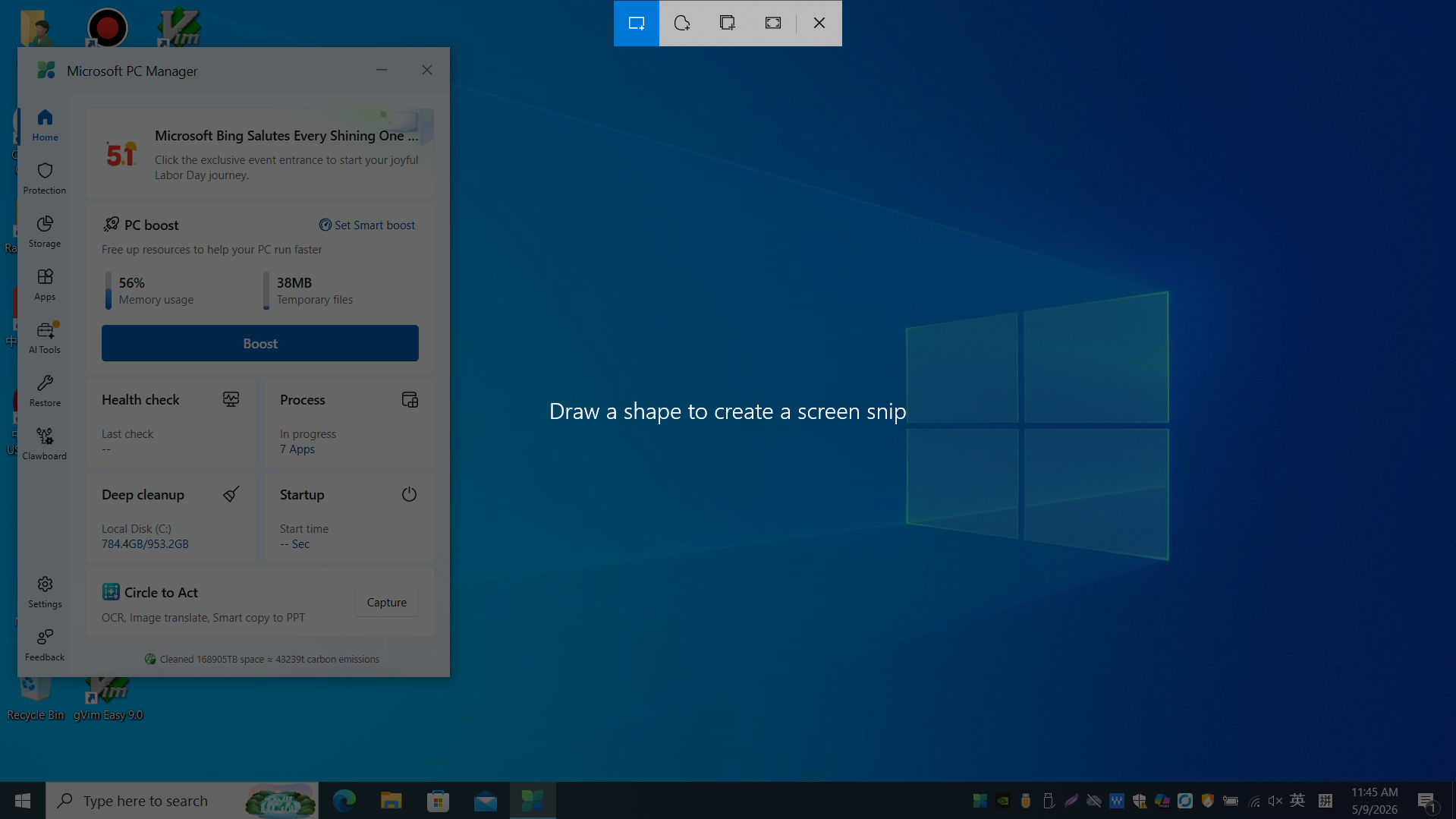
Task: Click the safely remove USB tray icon
Action: (x=1049, y=801)
